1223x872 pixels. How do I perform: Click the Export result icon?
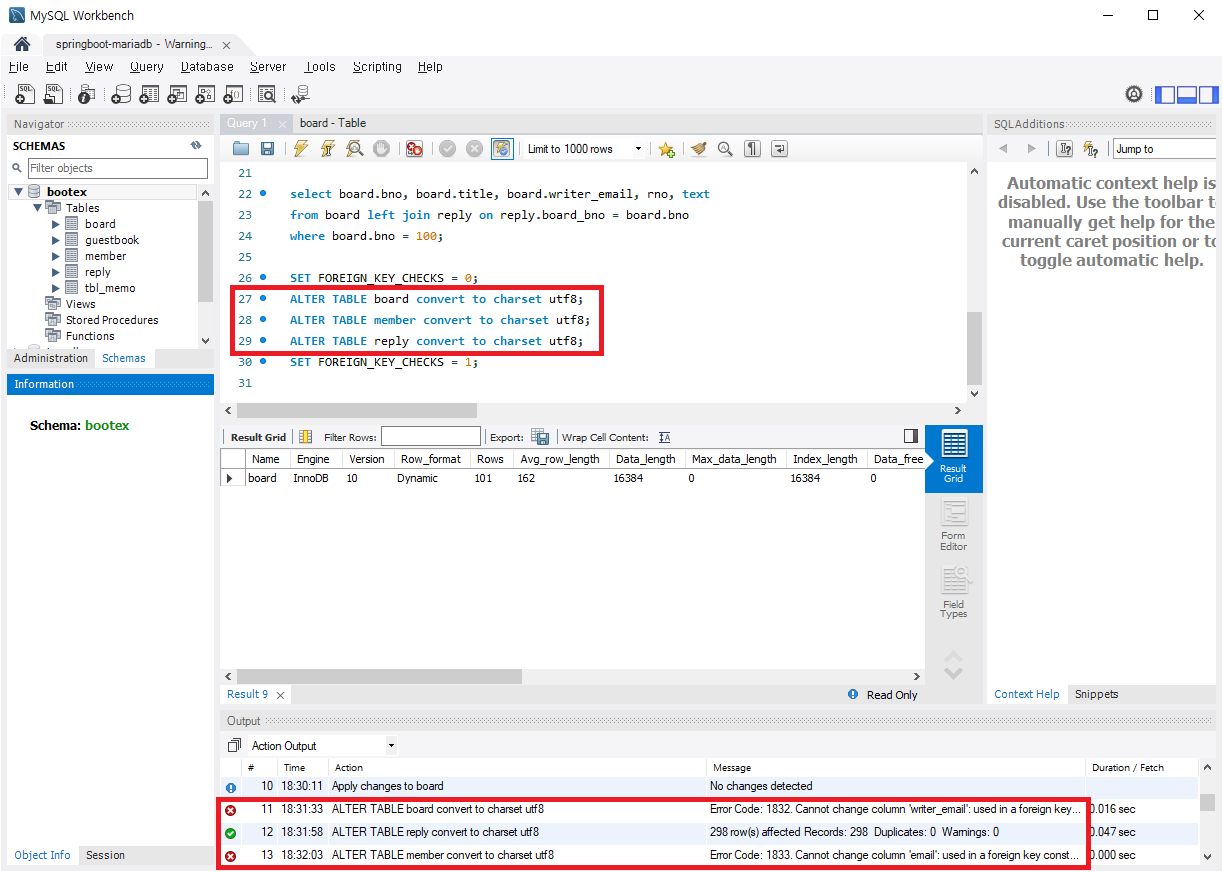coord(540,437)
